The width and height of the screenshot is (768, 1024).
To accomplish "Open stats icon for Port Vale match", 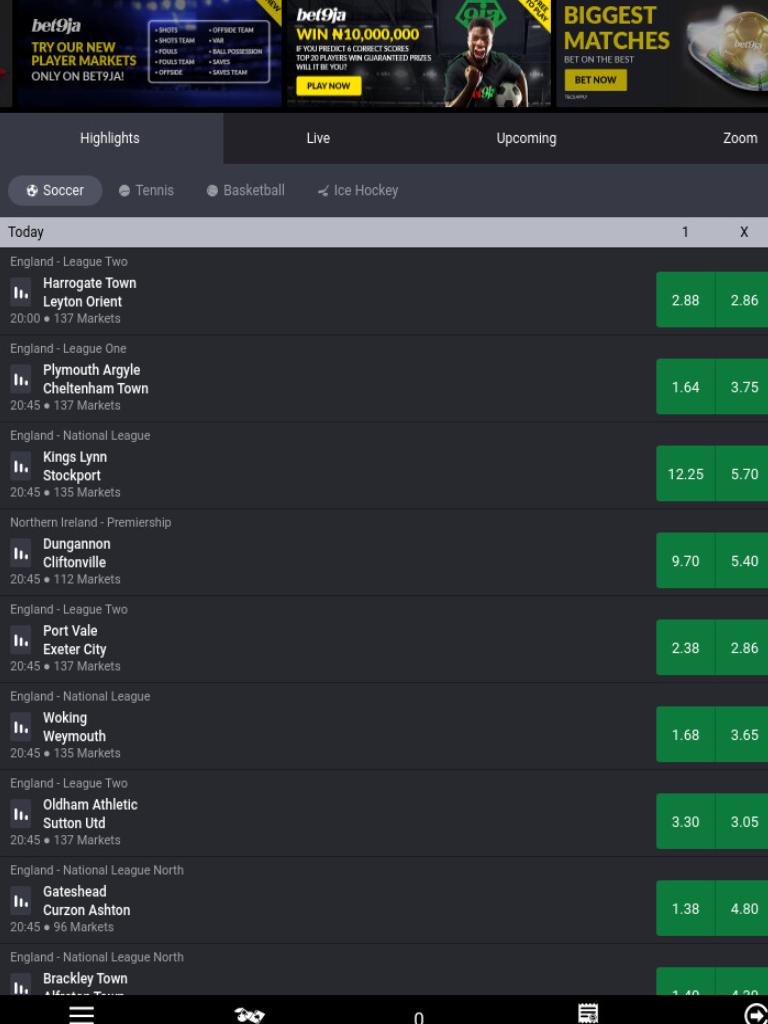I will [x=20, y=639].
